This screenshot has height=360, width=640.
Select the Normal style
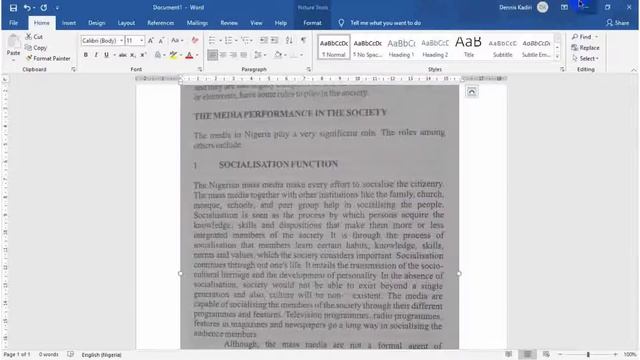(334, 47)
